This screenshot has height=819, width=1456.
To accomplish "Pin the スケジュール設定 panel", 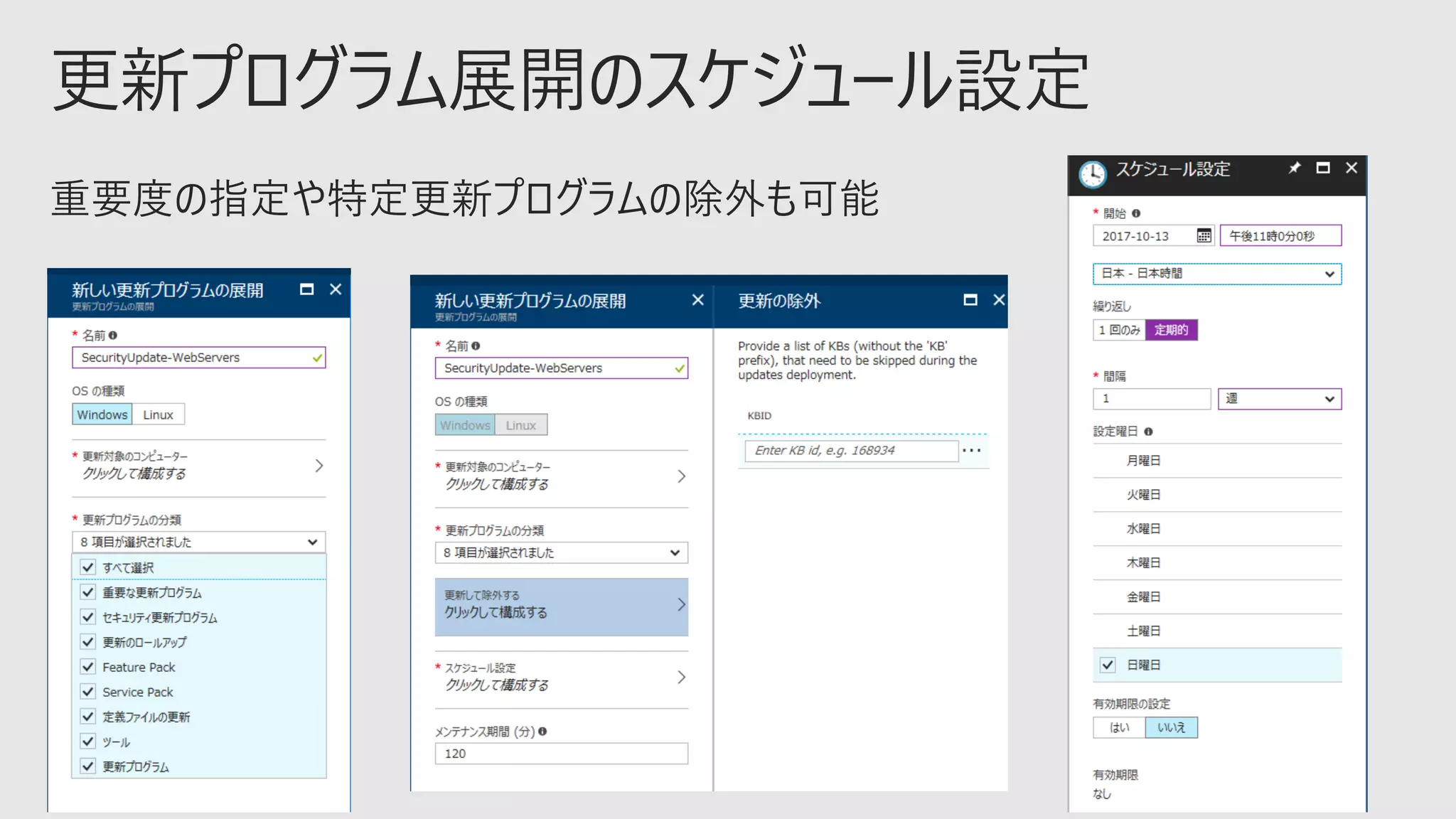I will click(1295, 168).
